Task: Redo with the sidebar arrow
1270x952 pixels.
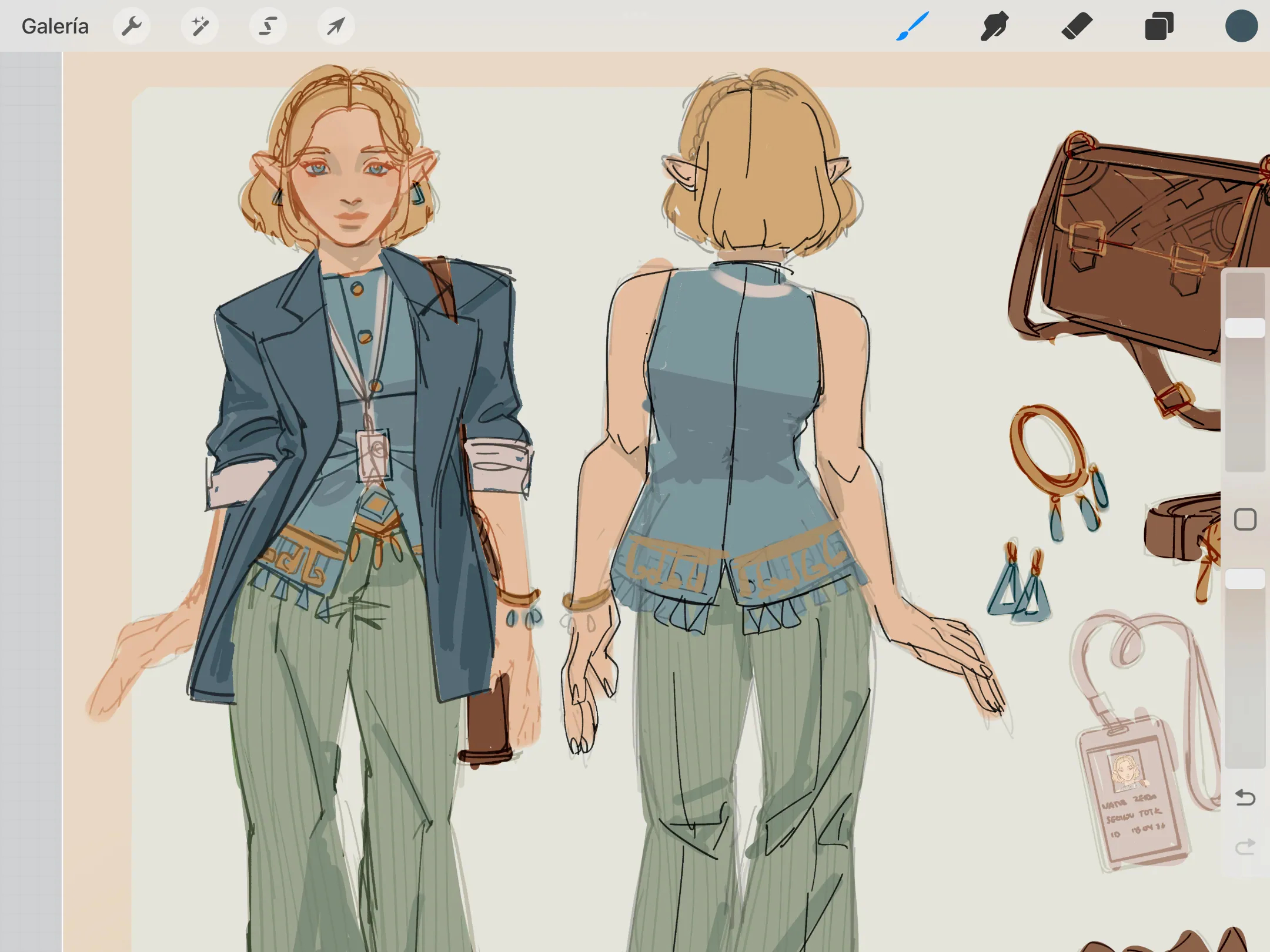Action: (1245, 847)
